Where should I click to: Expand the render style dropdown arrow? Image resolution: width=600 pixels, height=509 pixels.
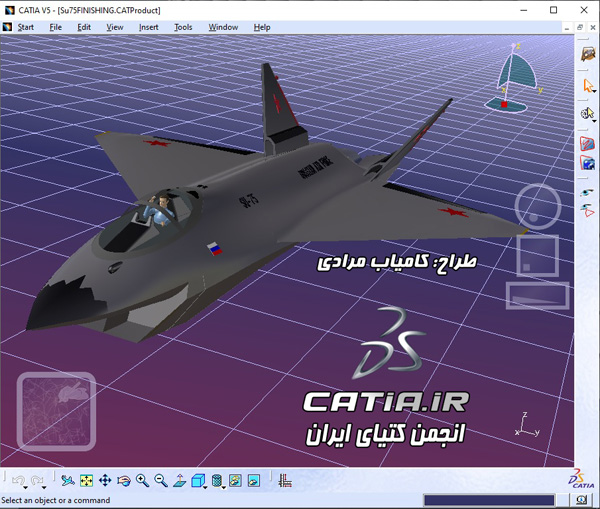224,488
